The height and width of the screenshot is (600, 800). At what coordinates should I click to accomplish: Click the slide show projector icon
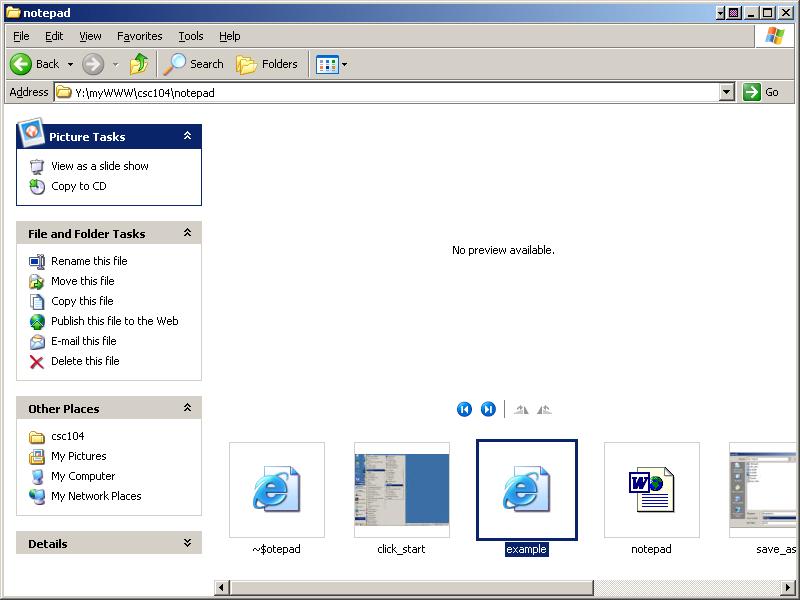pos(37,167)
